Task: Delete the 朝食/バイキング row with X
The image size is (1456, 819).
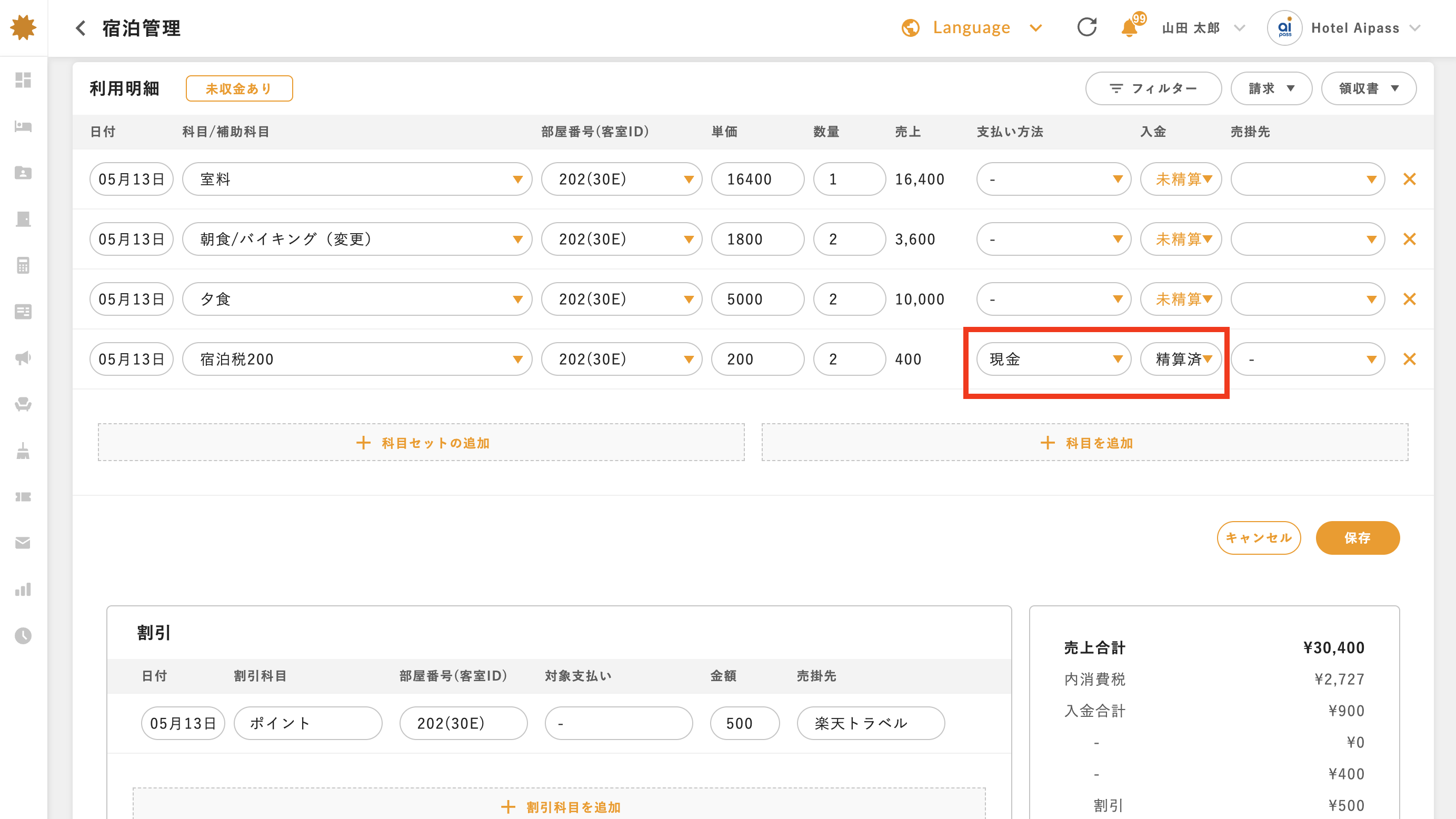Action: (x=1410, y=239)
